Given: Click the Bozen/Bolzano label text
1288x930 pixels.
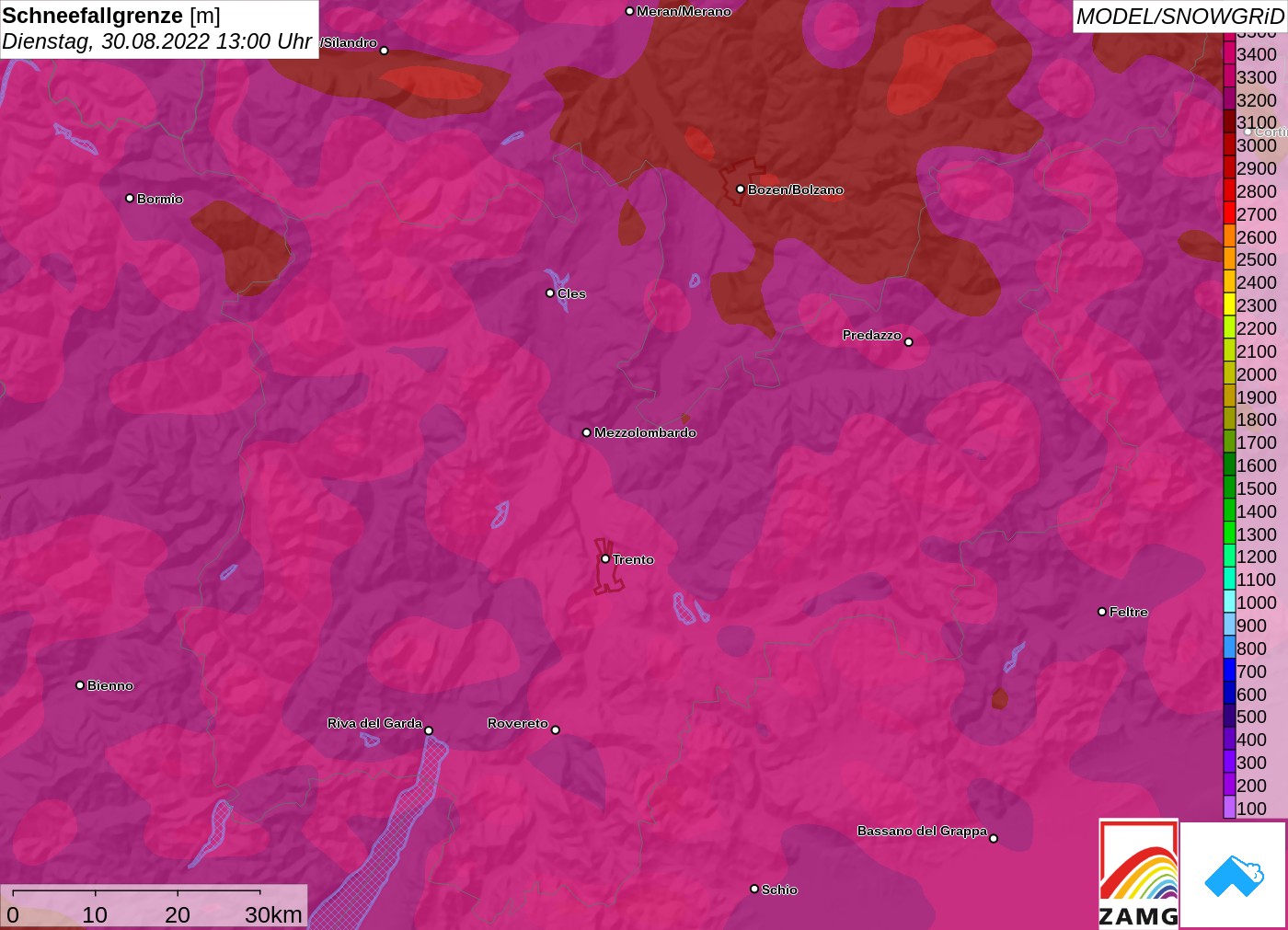Looking at the screenshot, I should [x=795, y=189].
